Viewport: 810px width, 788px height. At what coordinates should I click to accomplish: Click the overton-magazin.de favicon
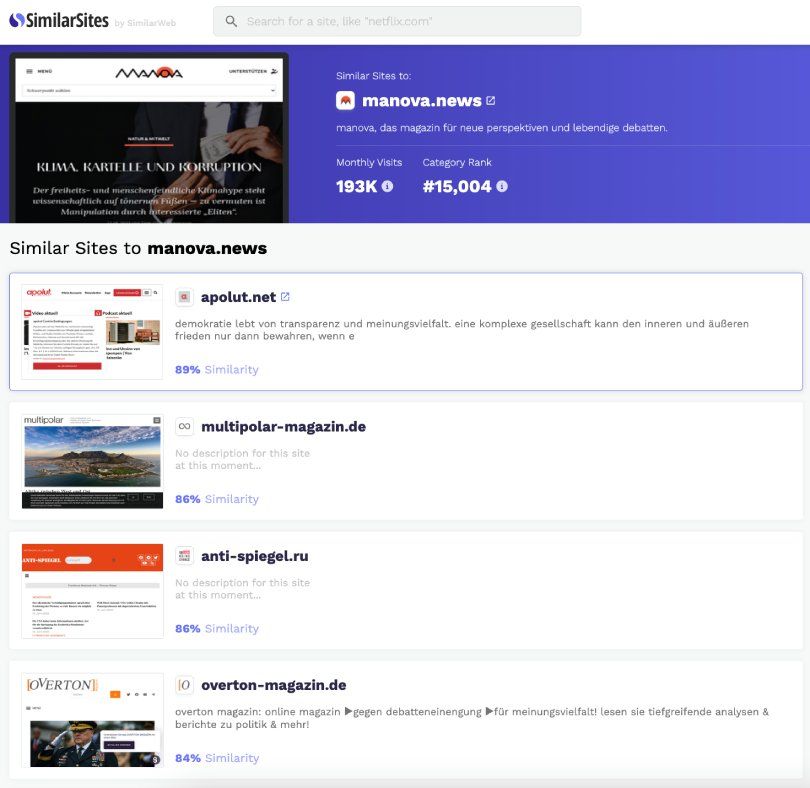(x=184, y=685)
